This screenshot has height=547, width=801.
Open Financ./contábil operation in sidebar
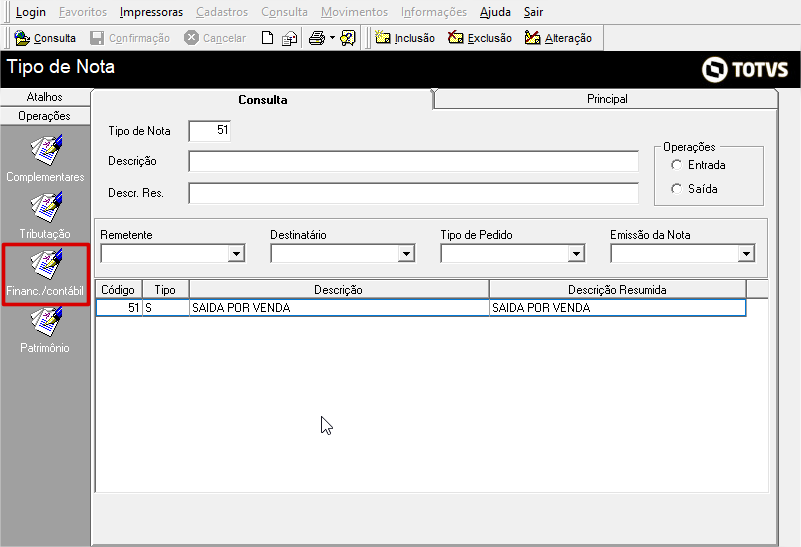click(45, 273)
